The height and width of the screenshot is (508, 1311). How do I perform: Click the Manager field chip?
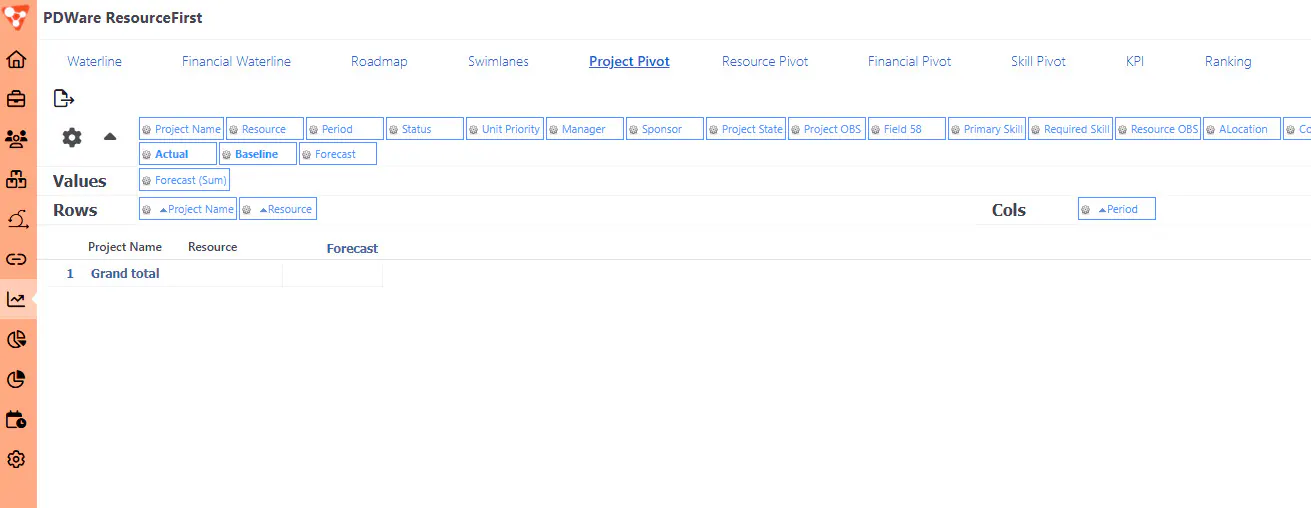(x=585, y=129)
